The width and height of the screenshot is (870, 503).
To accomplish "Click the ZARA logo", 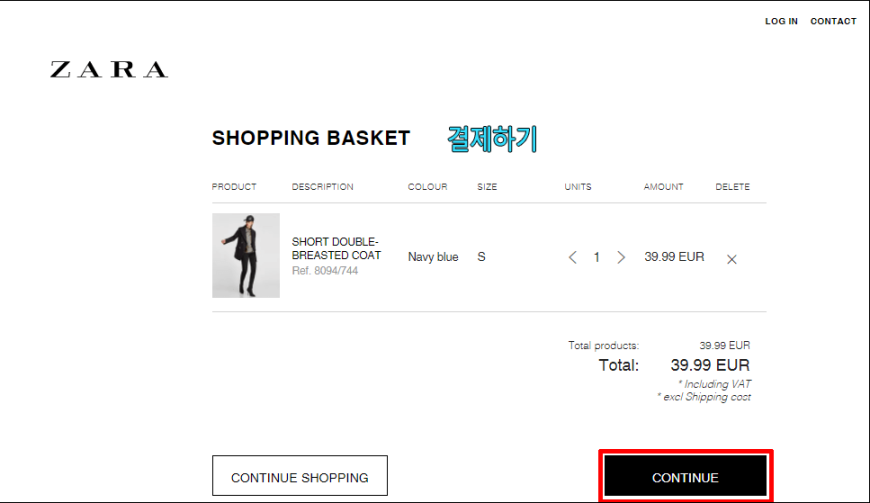I will 109,69.
